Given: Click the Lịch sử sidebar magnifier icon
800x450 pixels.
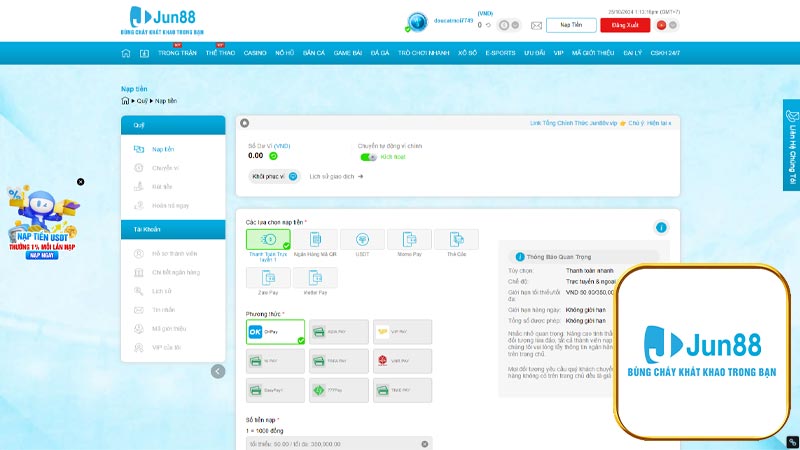Looking at the screenshot, I should pyautogui.click(x=139, y=291).
